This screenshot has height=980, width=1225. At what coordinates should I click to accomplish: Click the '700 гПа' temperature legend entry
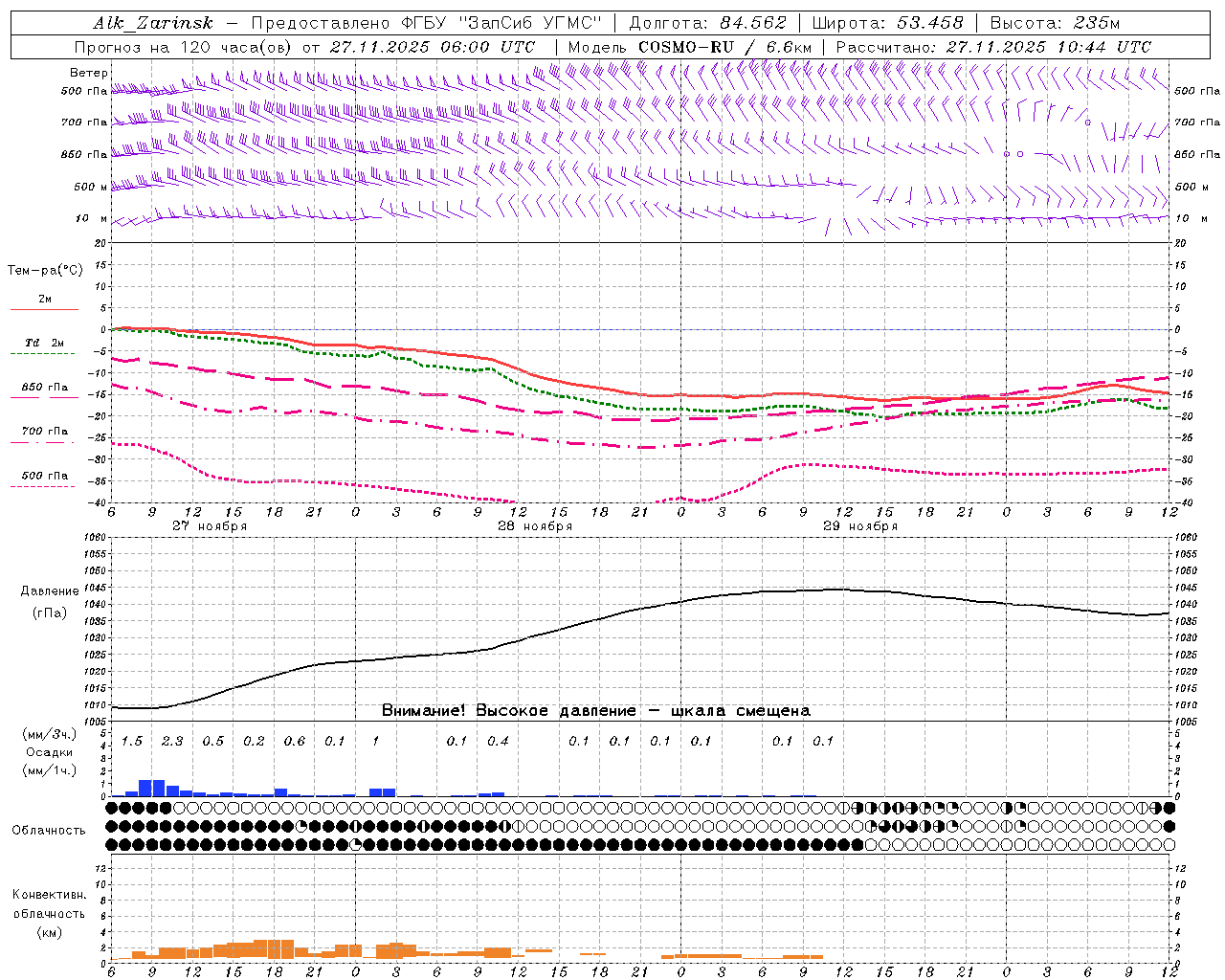pyautogui.click(x=45, y=432)
